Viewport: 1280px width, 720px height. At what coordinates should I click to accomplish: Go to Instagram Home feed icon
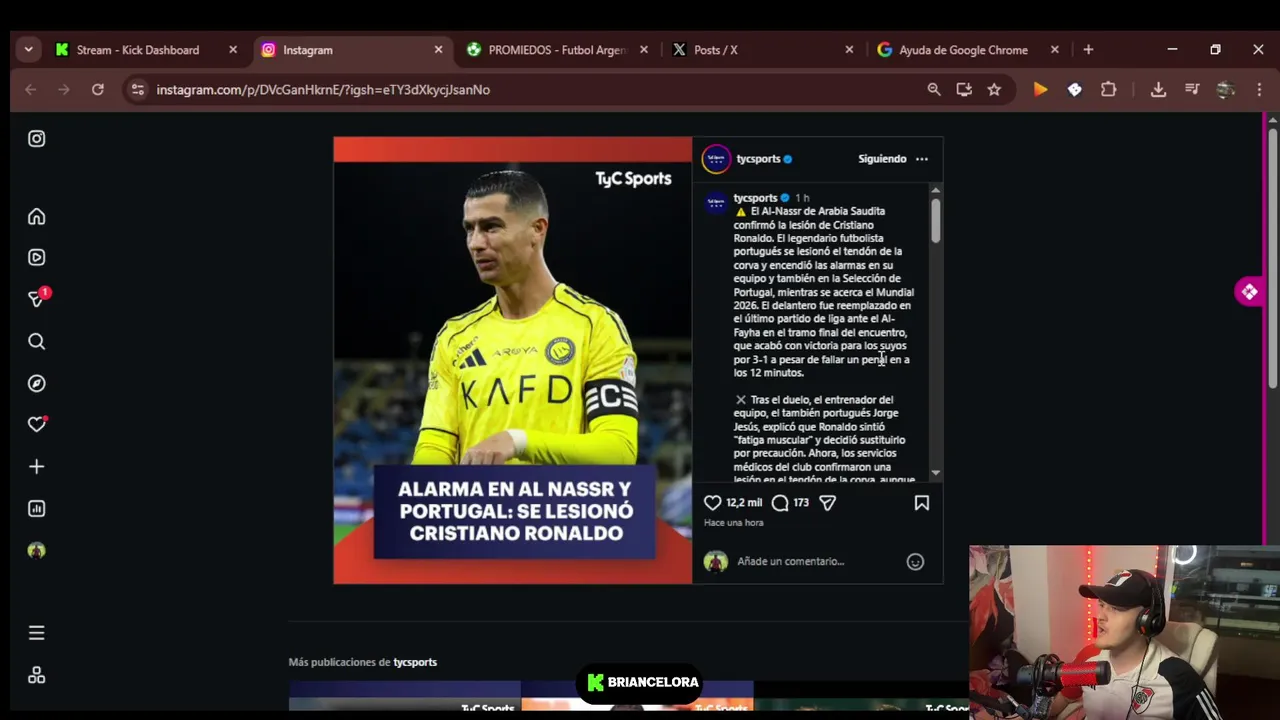coord(37,217)
